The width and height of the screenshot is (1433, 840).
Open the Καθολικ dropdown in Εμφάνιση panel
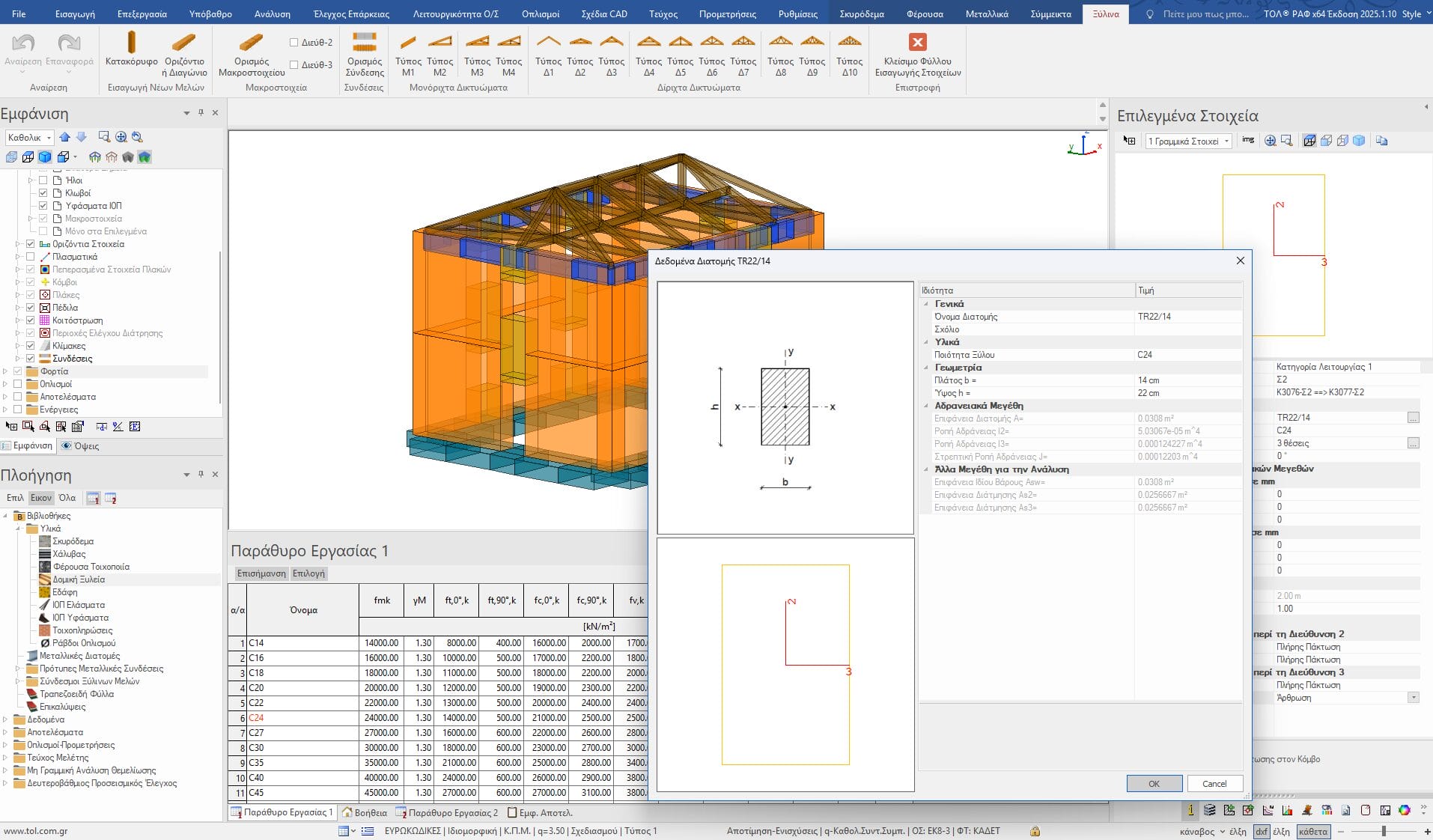[x=30, y=138]
